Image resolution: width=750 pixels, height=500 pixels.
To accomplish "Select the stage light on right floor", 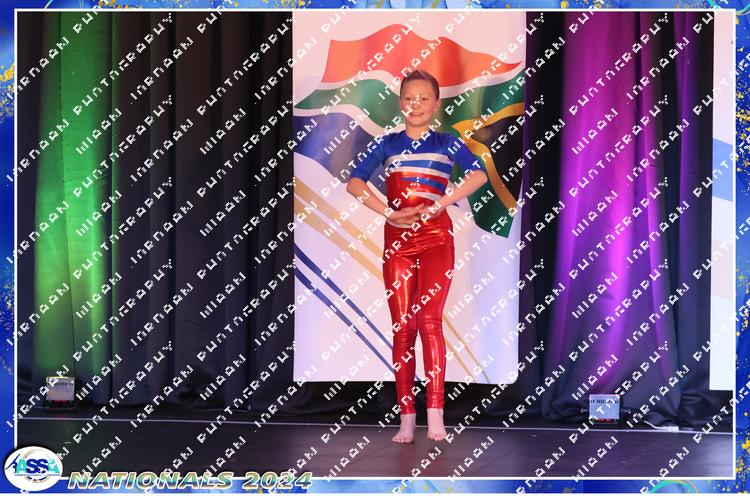I will 603,406.
